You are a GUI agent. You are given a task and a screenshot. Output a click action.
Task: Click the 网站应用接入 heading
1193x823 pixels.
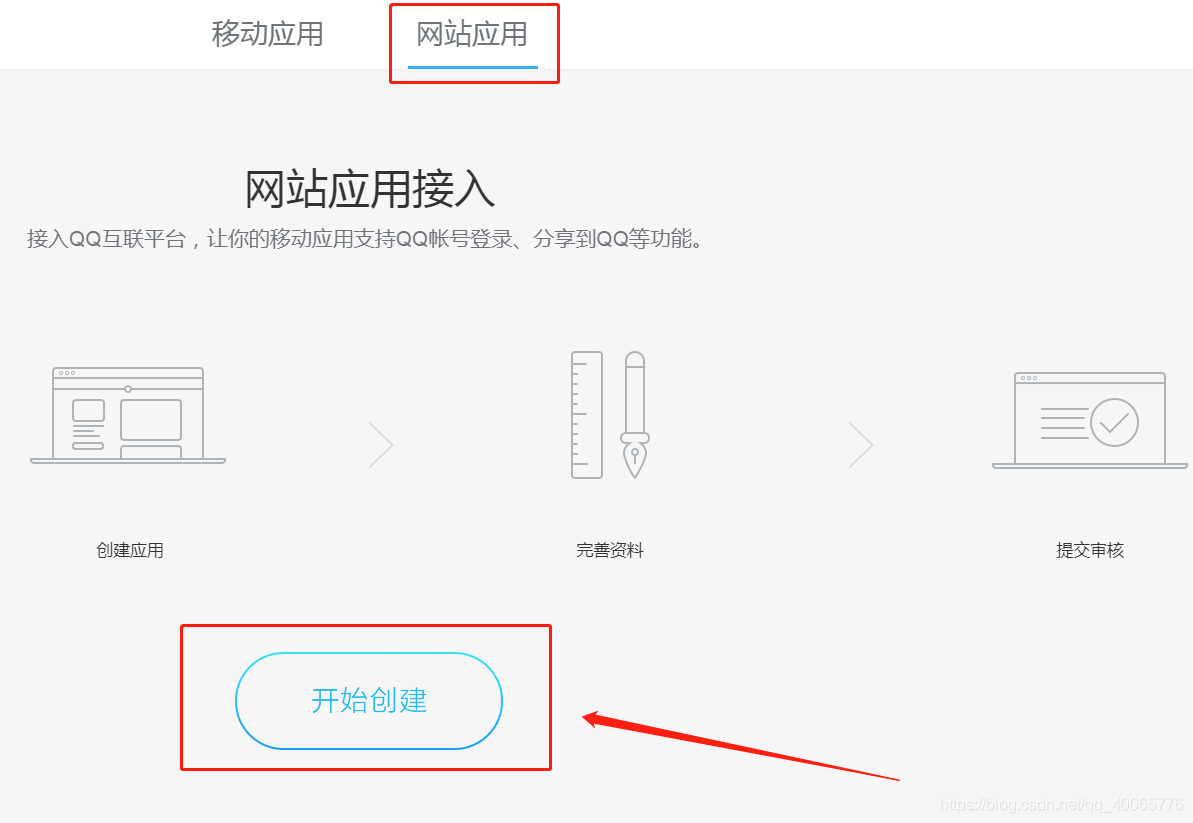click(370, 189)
